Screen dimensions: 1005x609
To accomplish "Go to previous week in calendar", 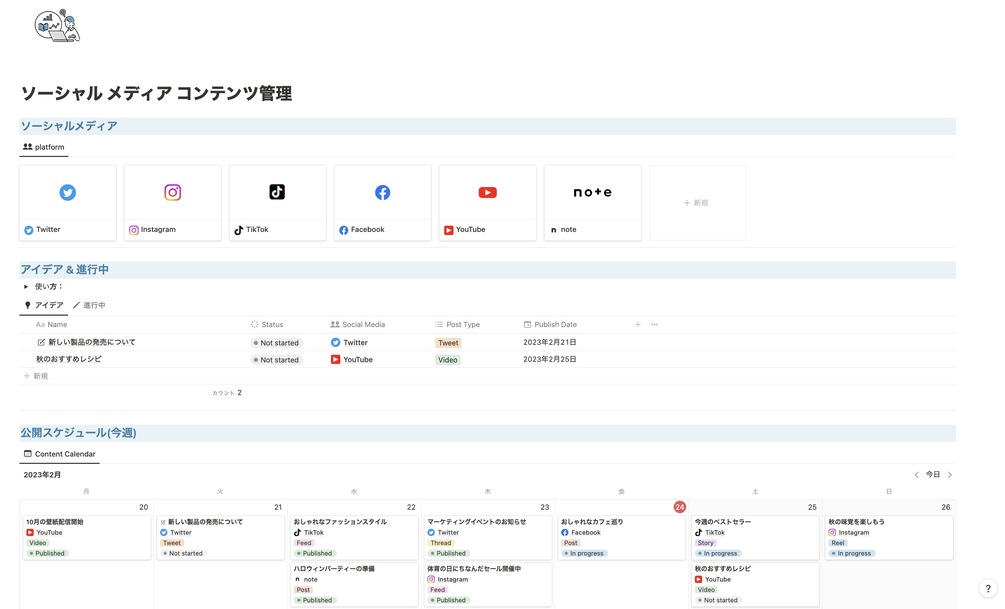I will click(x=917, y=475).
